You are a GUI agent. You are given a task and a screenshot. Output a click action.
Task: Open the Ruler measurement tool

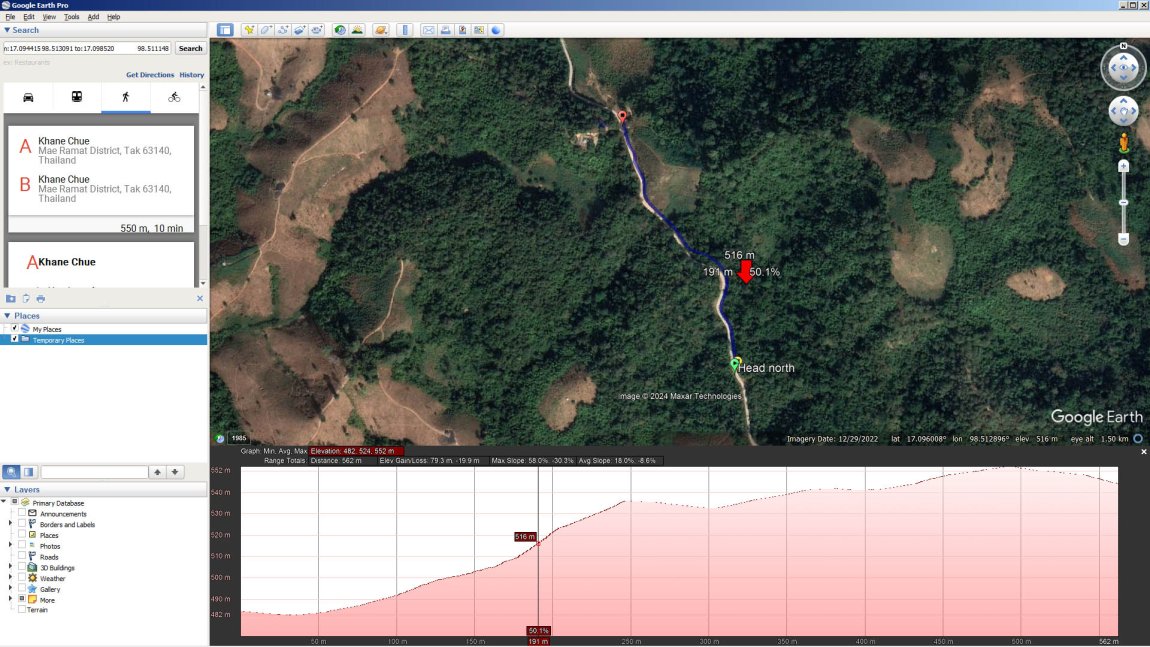(x=405, y=30)
